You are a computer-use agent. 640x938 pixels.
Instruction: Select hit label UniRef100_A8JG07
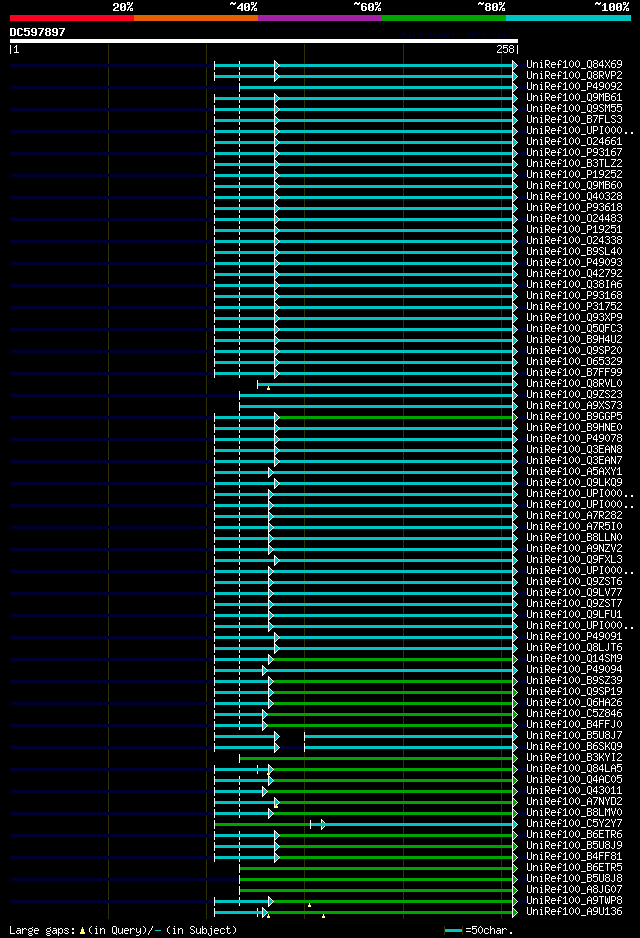pyautogui.click(x=574, y=889)
